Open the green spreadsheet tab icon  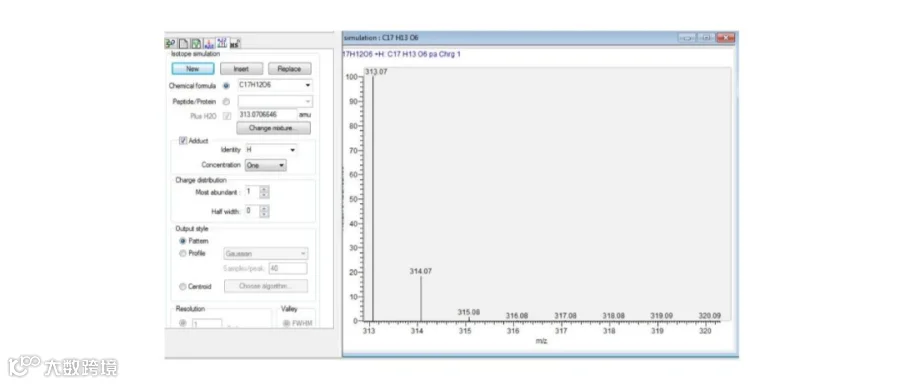(x=196, y=44)
